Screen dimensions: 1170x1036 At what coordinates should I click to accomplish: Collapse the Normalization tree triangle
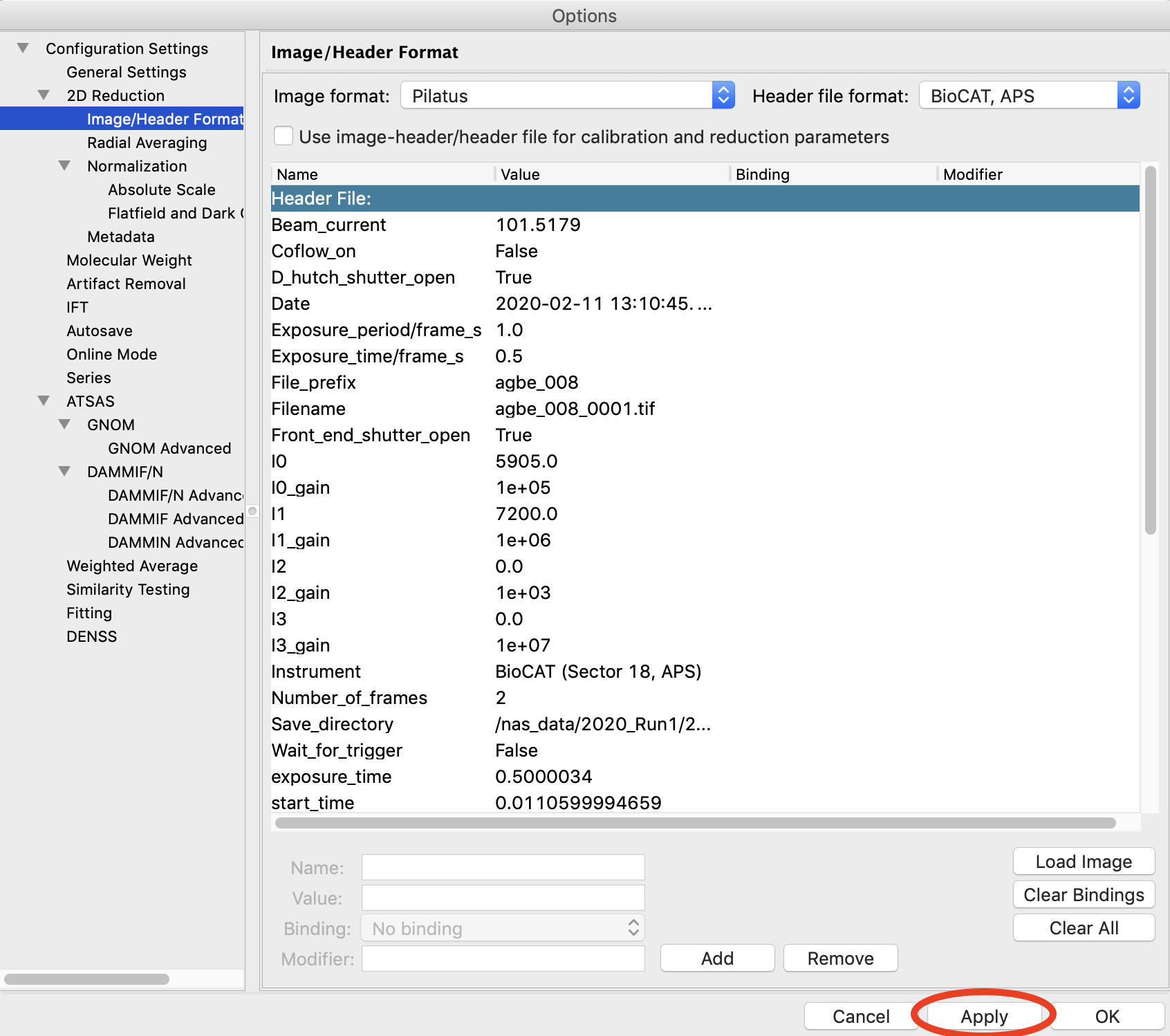[65, 166]
